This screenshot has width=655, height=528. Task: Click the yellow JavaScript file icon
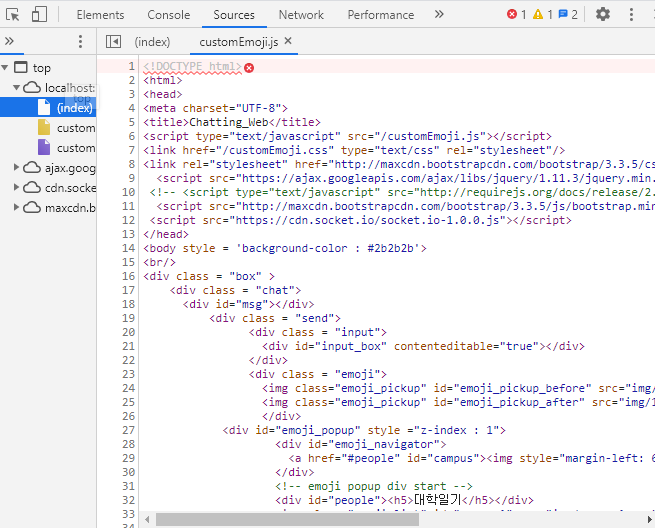point(44,127)
